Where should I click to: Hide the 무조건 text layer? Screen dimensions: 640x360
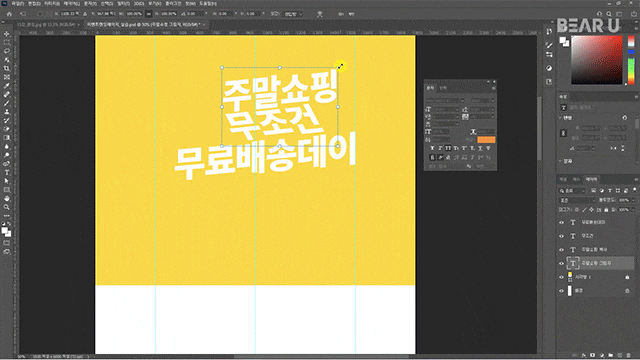561,236
